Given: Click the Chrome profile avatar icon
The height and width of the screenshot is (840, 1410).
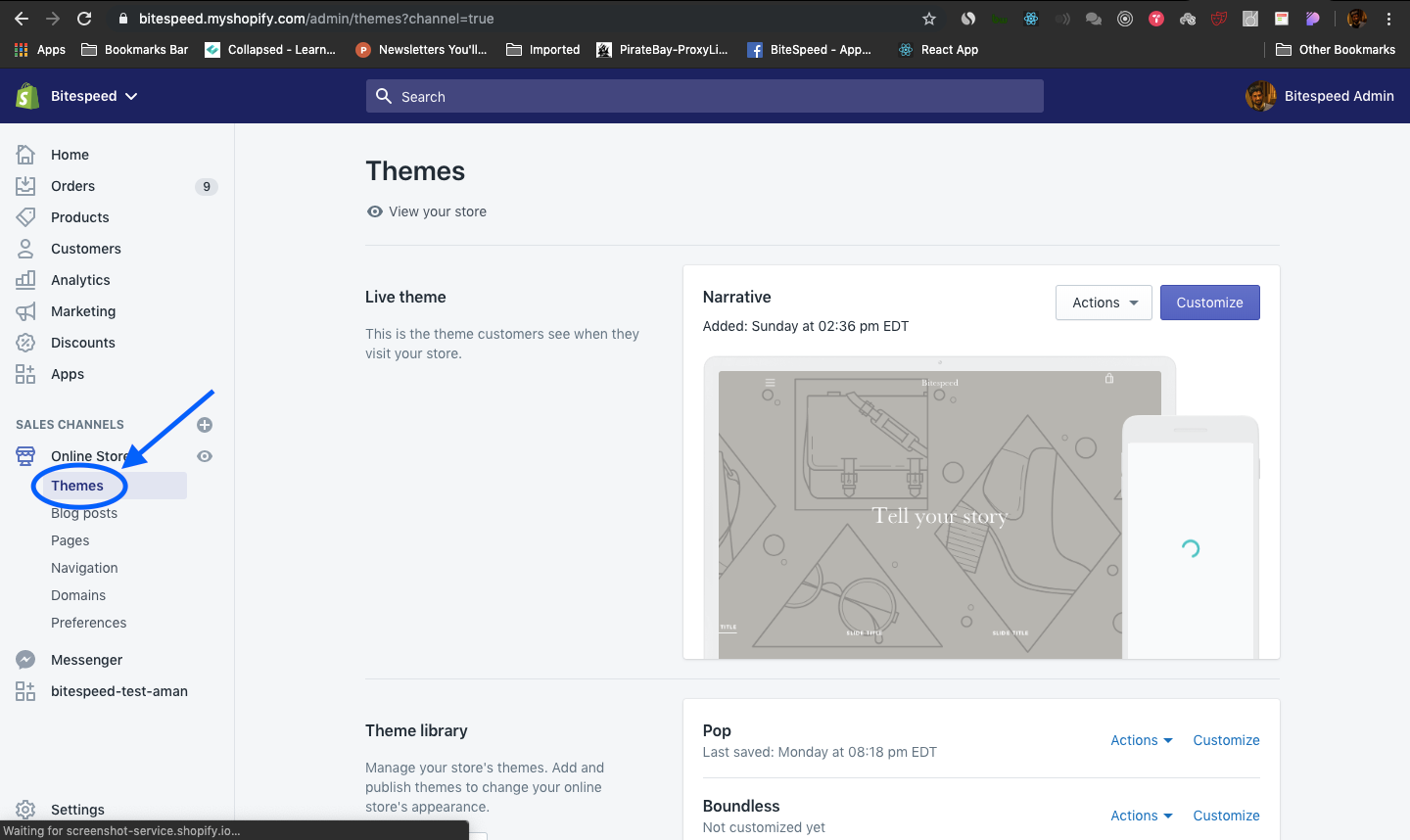Looking at the screenshot, I should coord(1357,19).
